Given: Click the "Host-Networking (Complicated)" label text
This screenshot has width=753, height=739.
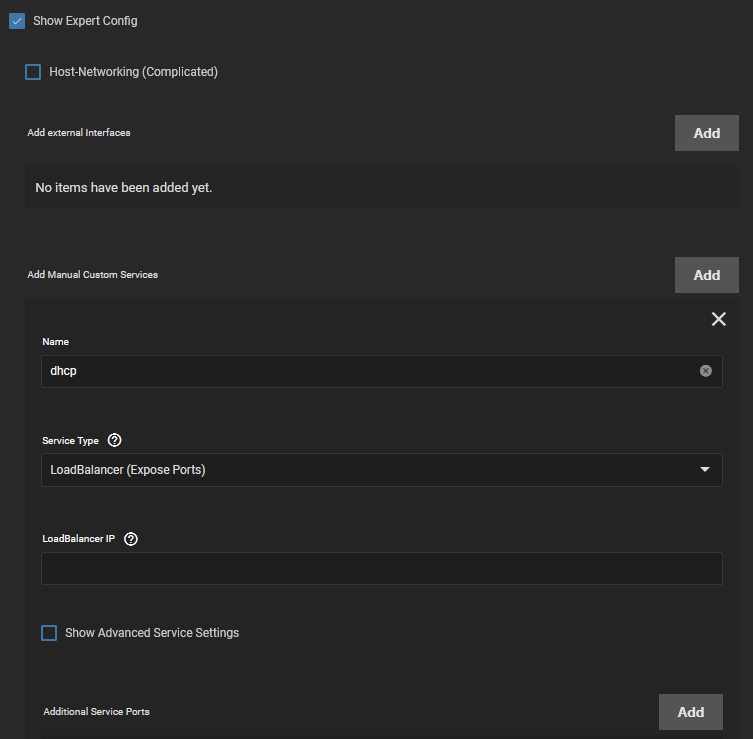Looking at the screenshot, I should click(x=133, y=72).
